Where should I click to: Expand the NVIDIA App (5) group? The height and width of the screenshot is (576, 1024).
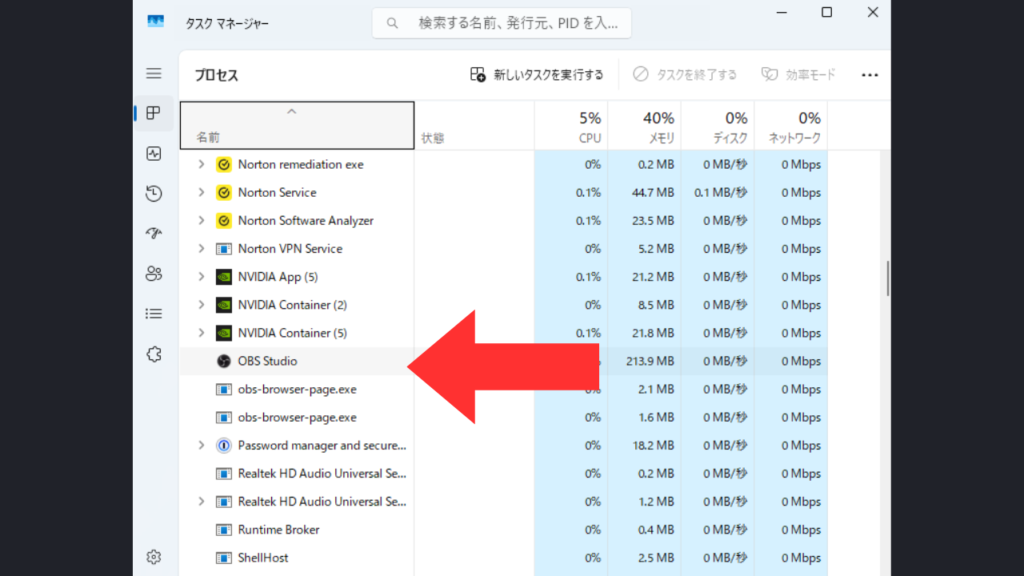click(x=201, y=277)
